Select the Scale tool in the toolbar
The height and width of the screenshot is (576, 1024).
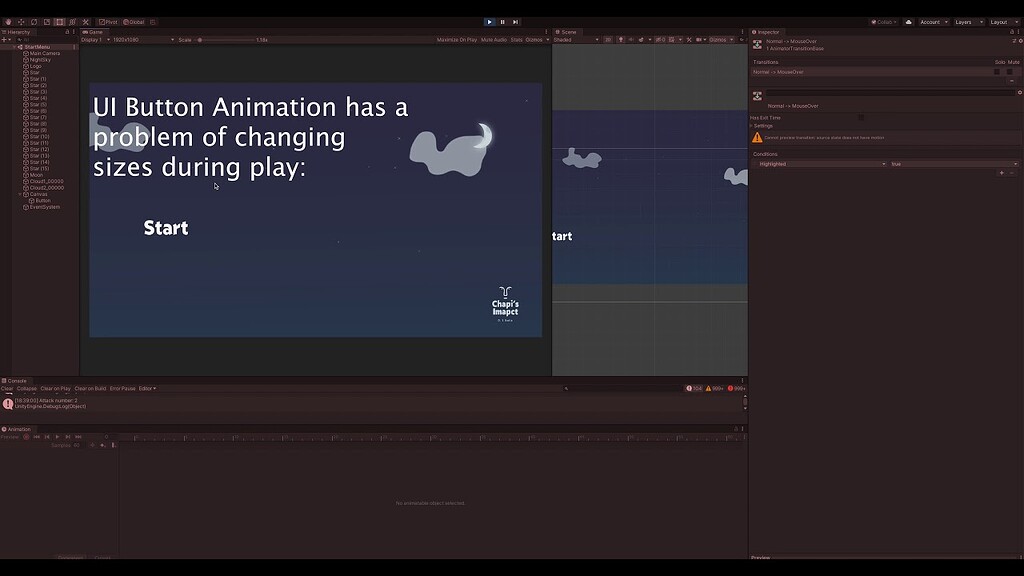coord(47,21)
